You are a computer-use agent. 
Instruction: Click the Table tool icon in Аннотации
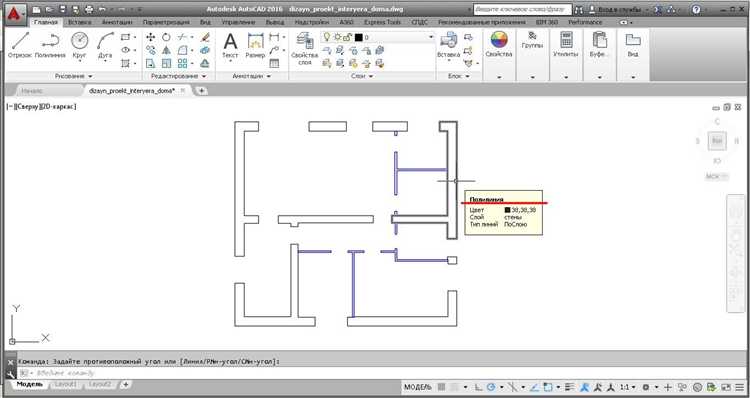[274, 63]
